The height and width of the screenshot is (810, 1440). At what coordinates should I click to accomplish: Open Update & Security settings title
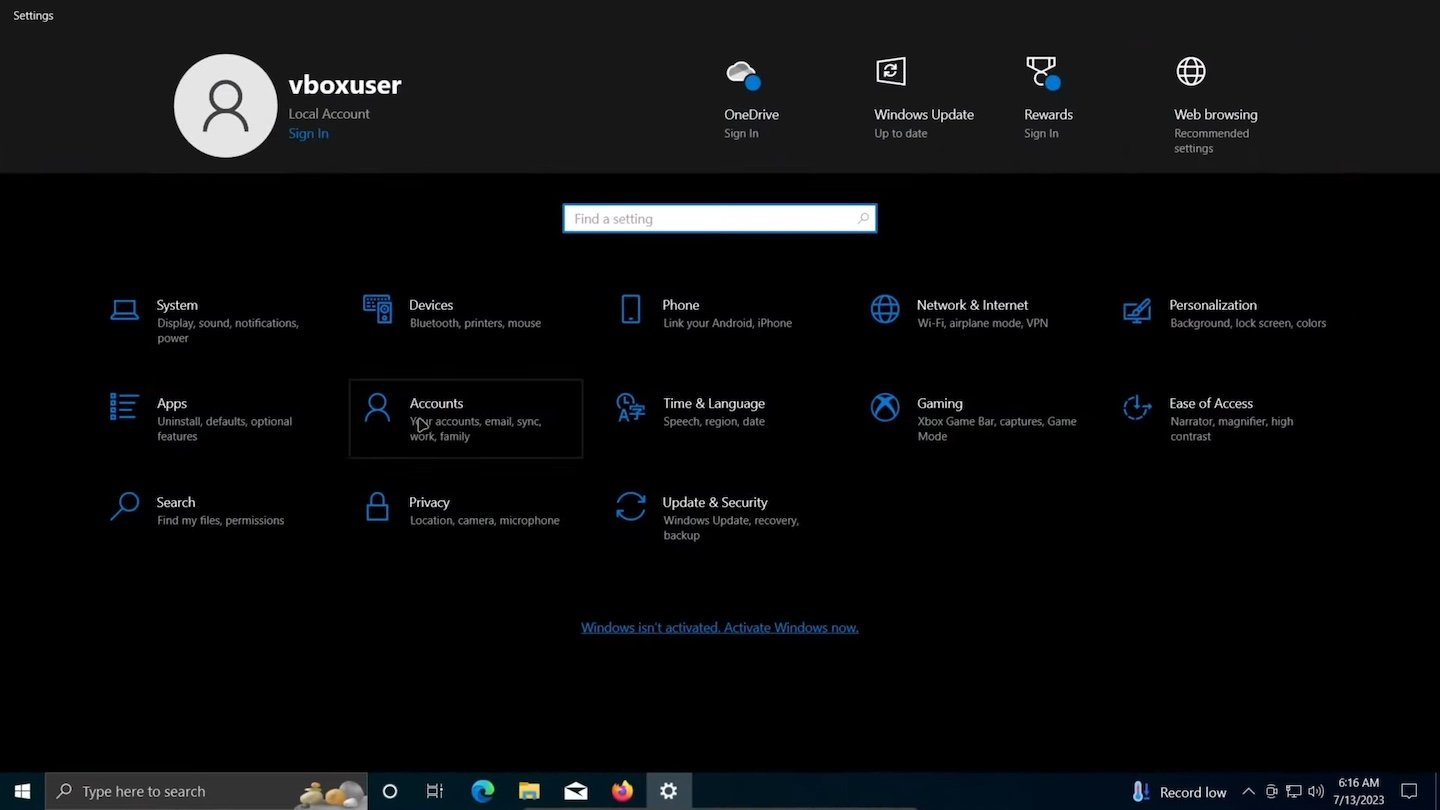(715, 502)
